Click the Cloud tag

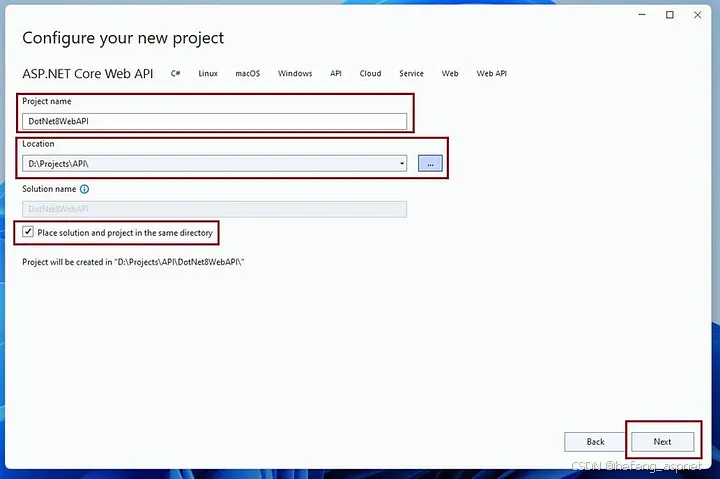pyautogui.click(x=370, y=73)
